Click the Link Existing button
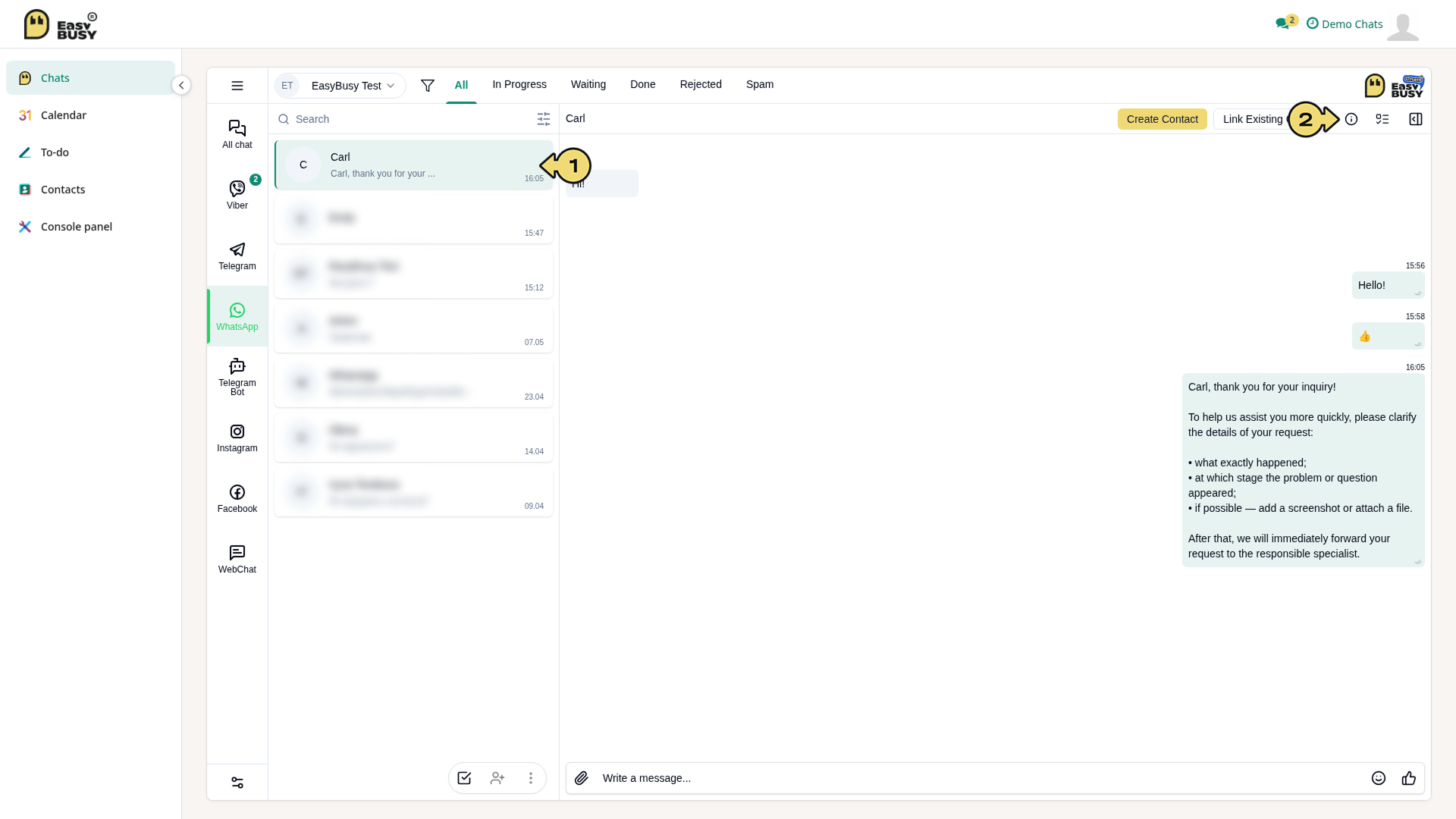The width and height of the screenshot is (1456, 819). point(1253,119)
